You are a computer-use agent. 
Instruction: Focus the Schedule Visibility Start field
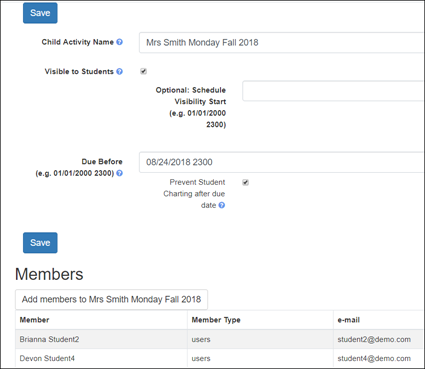click(x=333, y=91)
